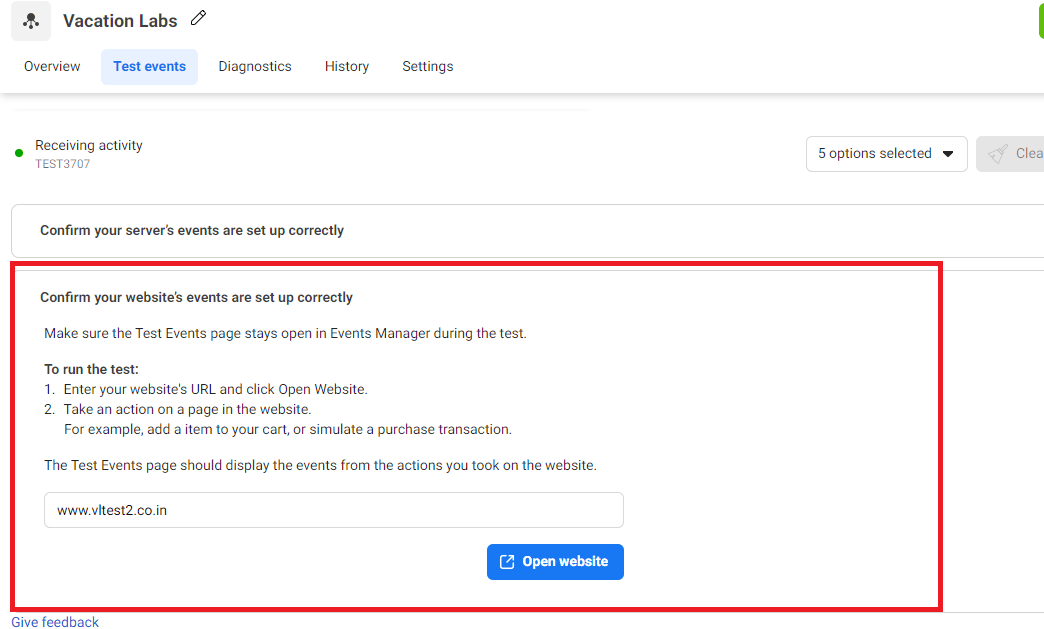Click the website URL input field
Screen dimensions: 1044x629
tap(333, 510)
